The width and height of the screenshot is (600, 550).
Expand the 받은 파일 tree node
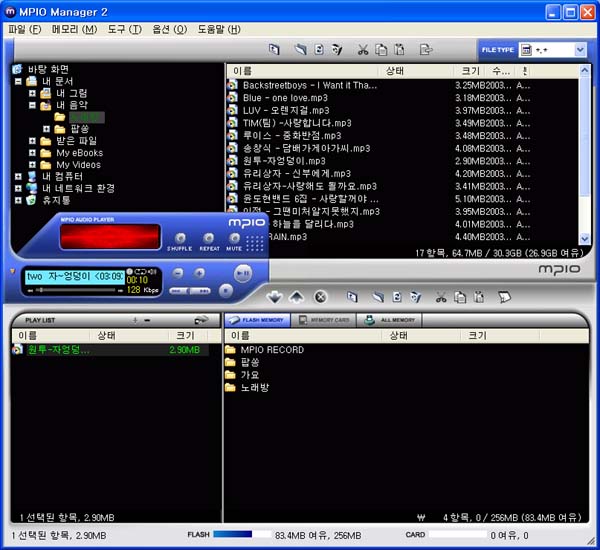coord(32,141)
